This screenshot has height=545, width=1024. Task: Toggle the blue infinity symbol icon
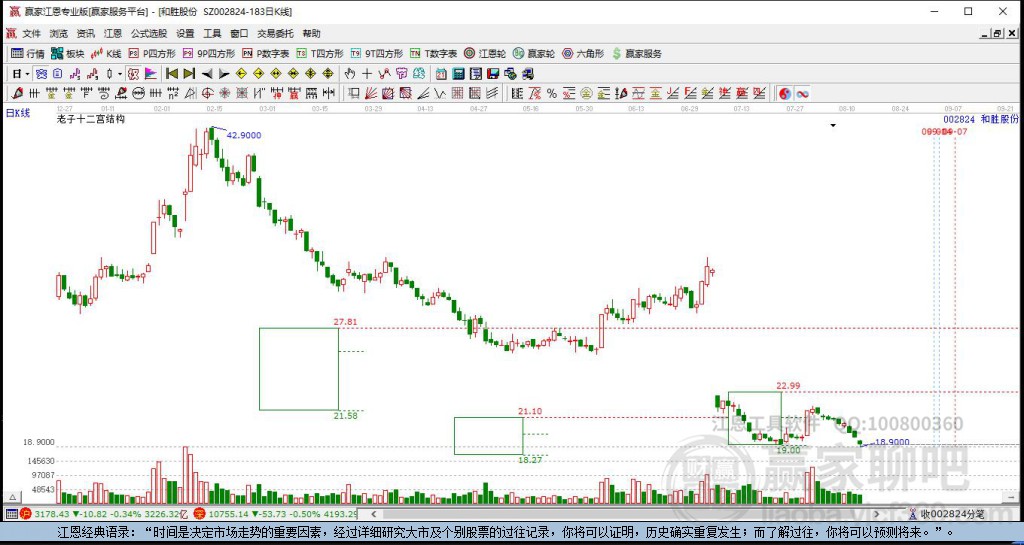(x=802, y=93)
